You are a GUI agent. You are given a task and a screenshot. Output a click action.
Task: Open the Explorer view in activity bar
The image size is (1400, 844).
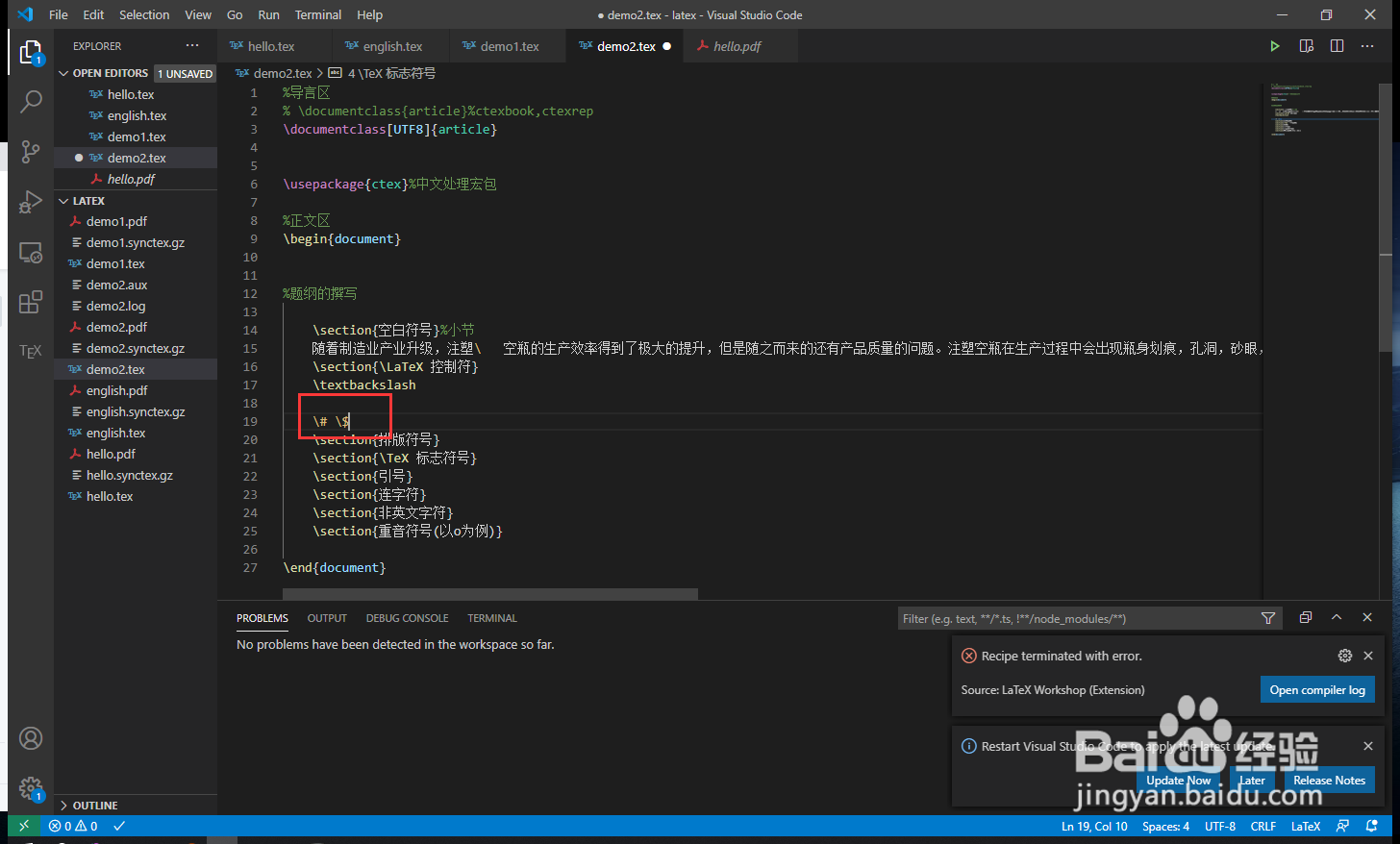31,53
